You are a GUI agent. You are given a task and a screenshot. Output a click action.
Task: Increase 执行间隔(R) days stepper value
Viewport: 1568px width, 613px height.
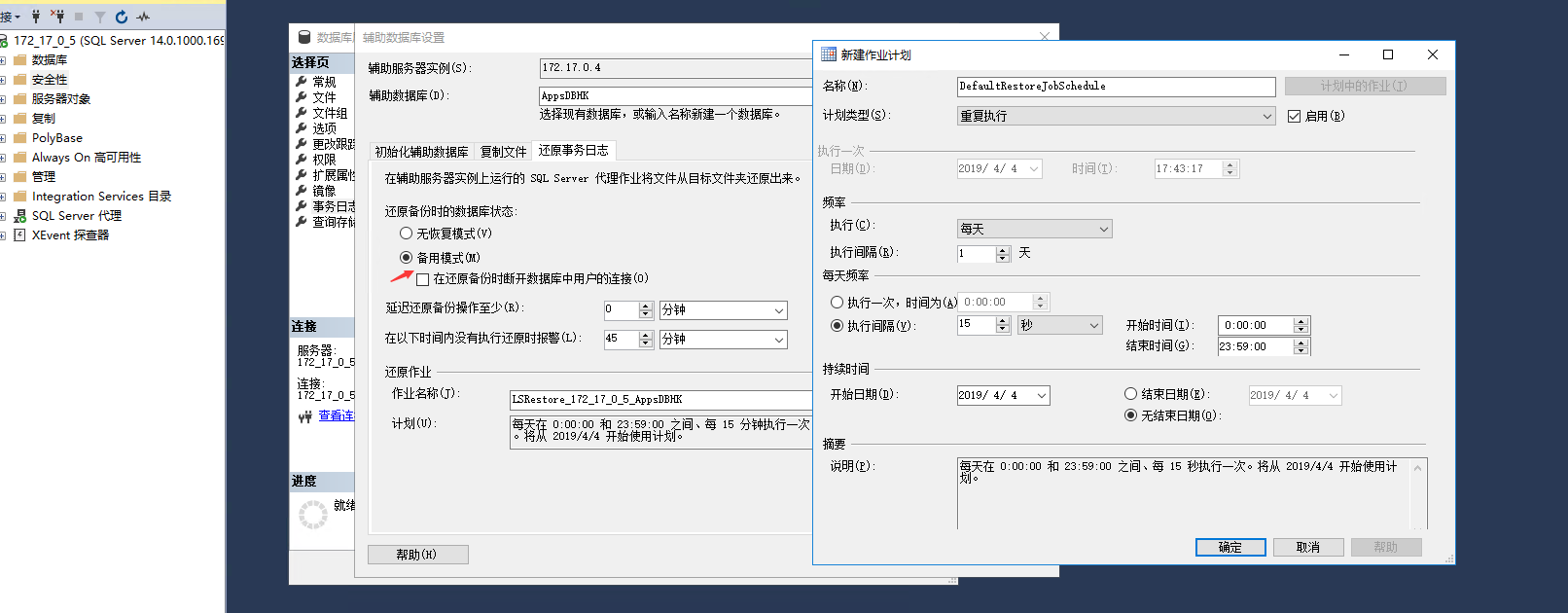[1004, 250]
